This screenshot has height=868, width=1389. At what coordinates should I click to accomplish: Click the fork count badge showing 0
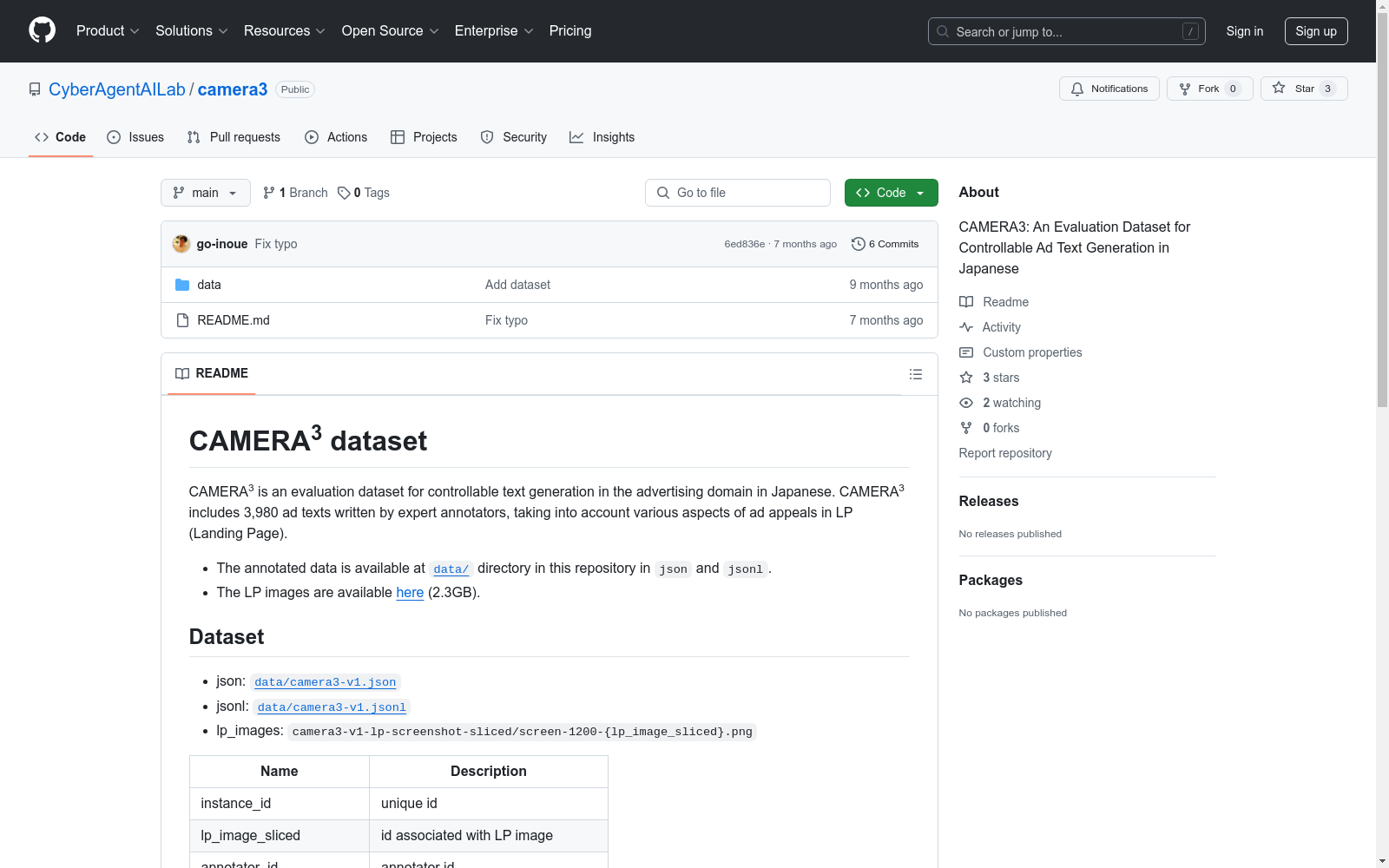(1233, 89)
